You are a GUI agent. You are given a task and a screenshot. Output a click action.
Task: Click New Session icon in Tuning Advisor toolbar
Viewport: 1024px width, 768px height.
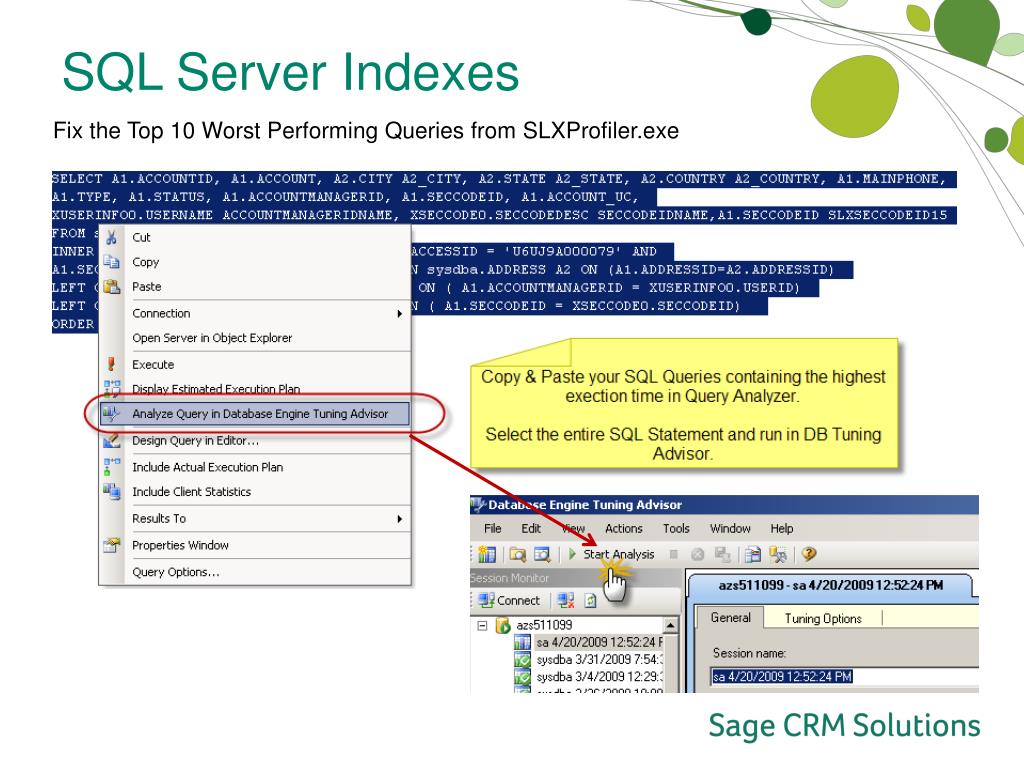pos(487,554)
